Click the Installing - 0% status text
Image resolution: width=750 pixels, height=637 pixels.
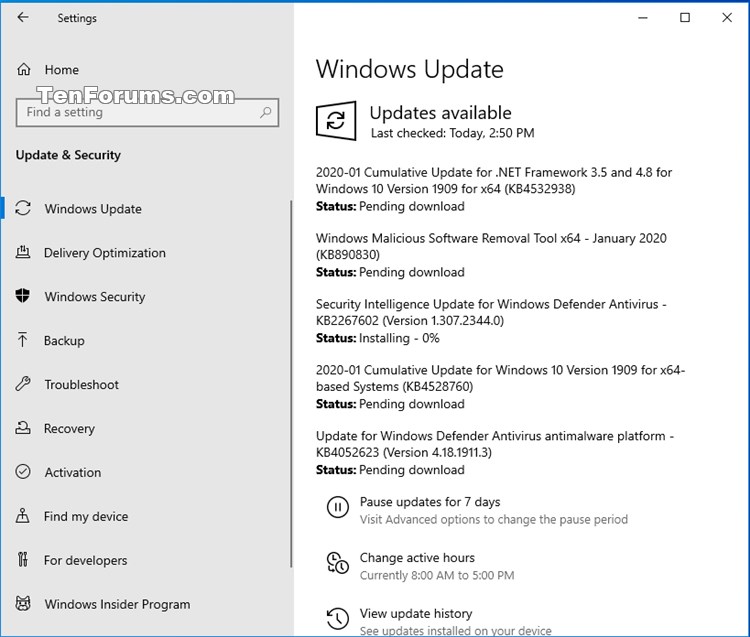coord(399,339)
